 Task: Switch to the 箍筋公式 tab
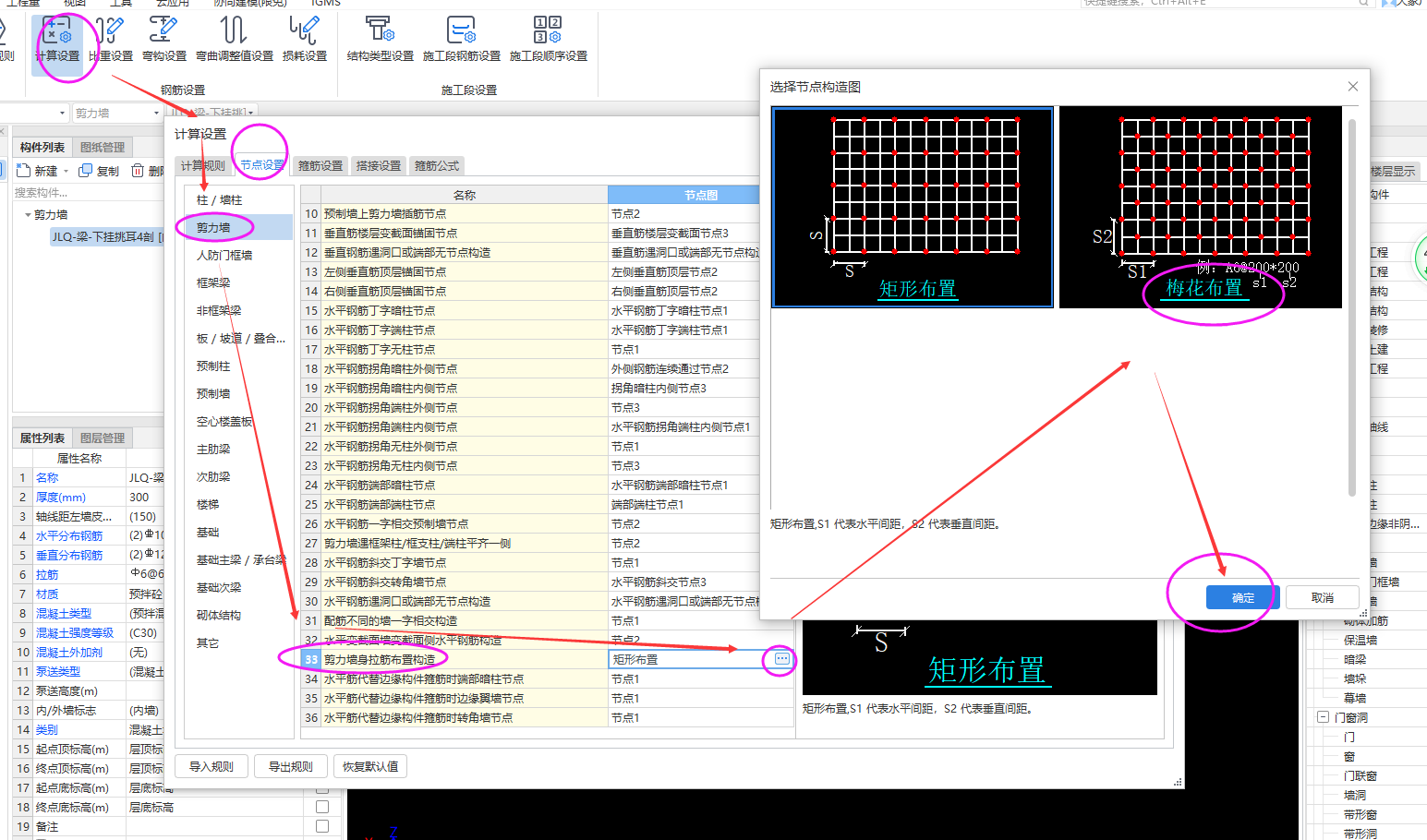pos(437,165)
